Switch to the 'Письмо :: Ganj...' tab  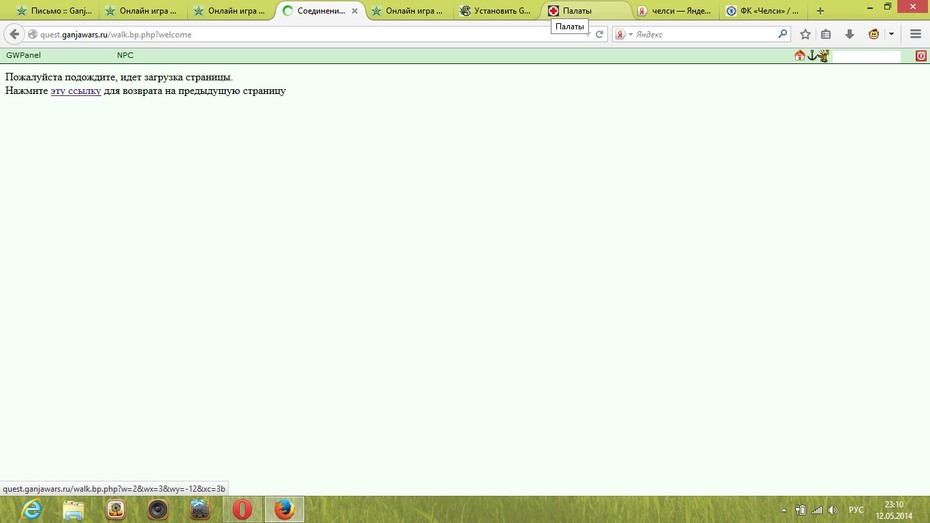(x=55, y=11)
